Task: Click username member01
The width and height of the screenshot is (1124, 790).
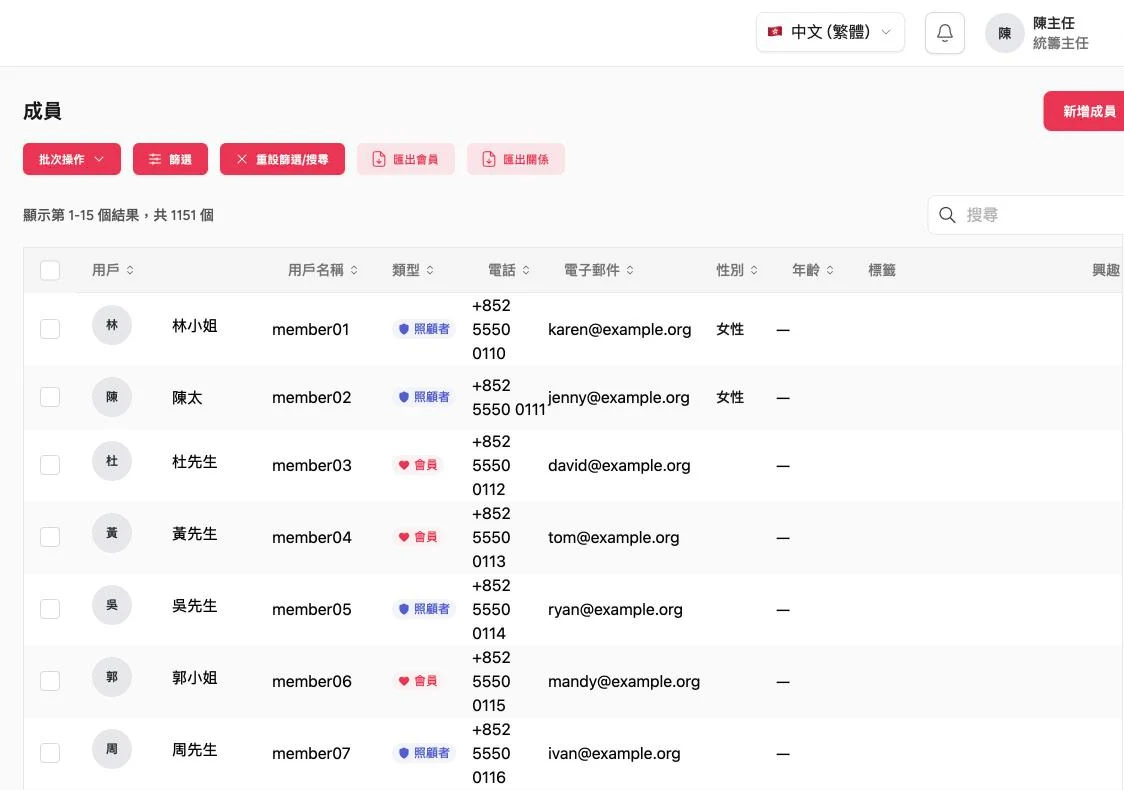Action: click(310, 330)
